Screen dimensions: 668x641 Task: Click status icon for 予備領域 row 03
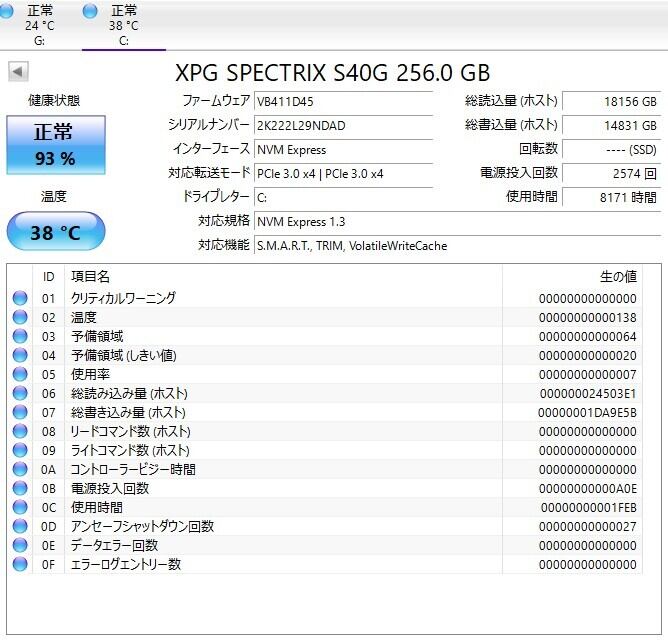coord(19,336)
